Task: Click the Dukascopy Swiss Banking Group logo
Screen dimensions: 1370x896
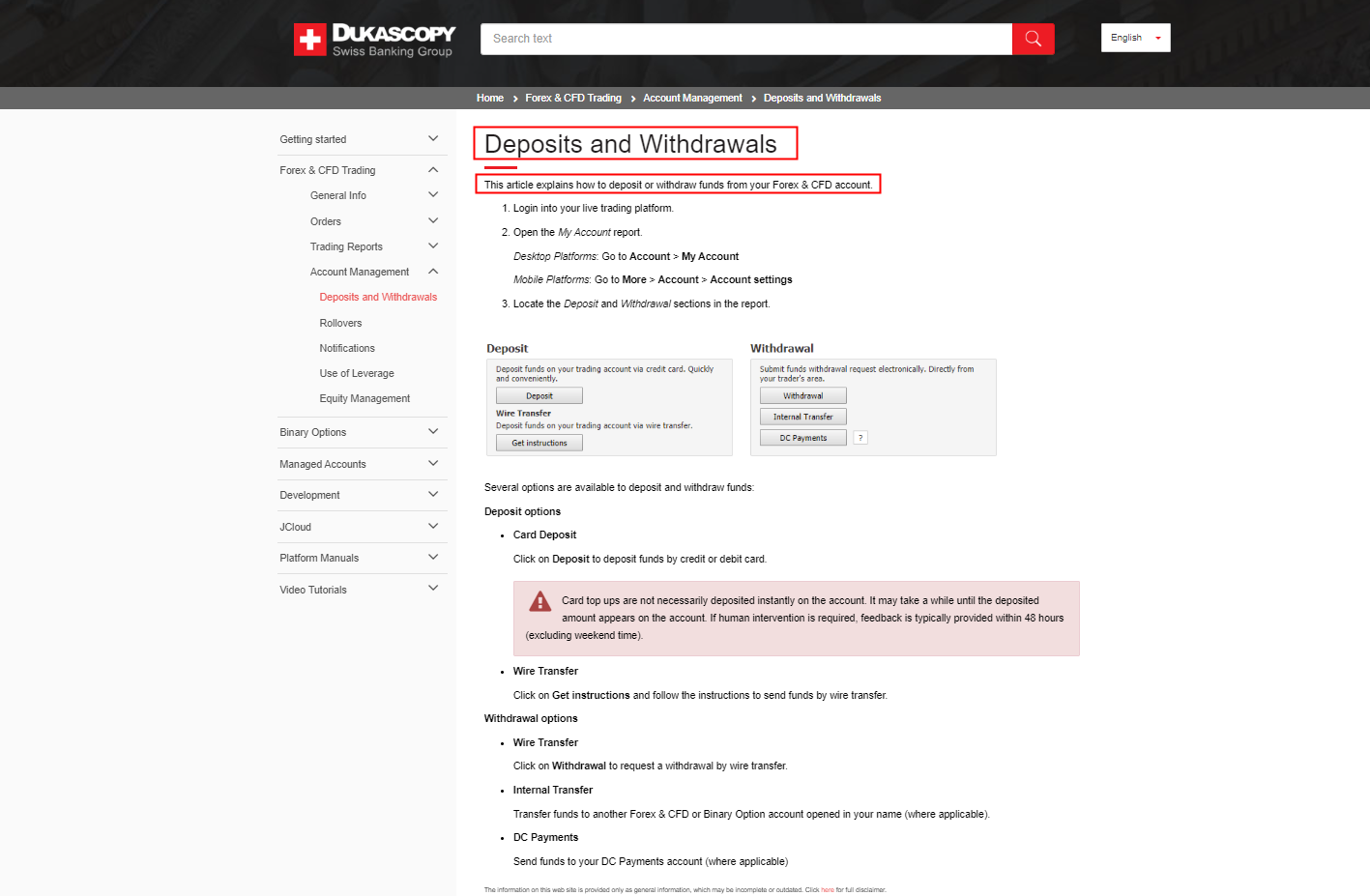Action: click(374, 40)
